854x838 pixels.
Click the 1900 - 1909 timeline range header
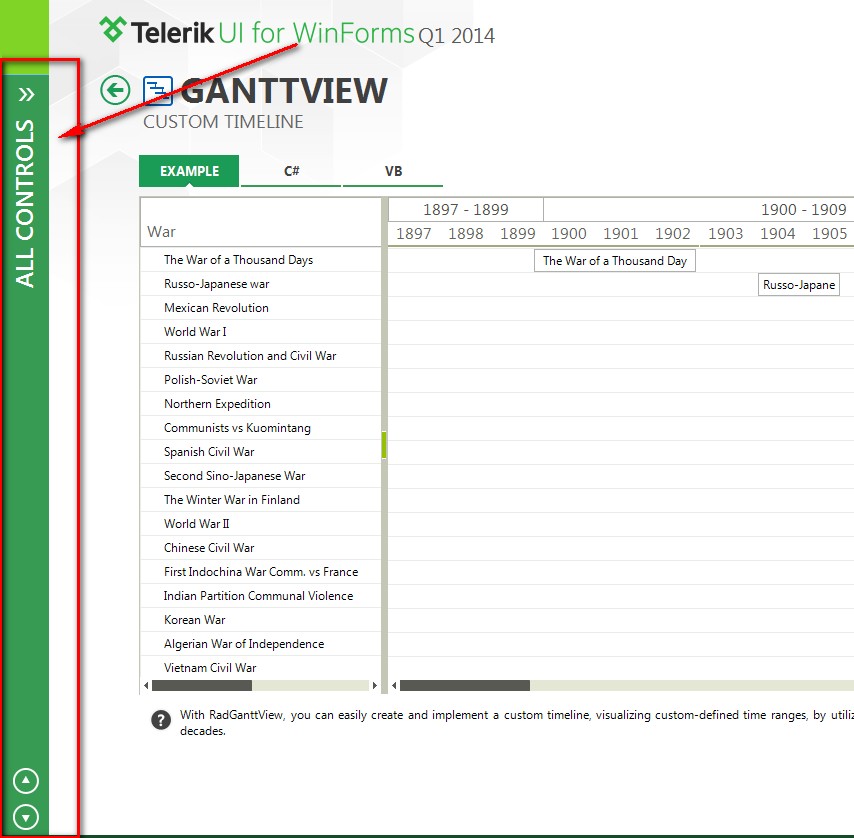click(x=699, y=210)
